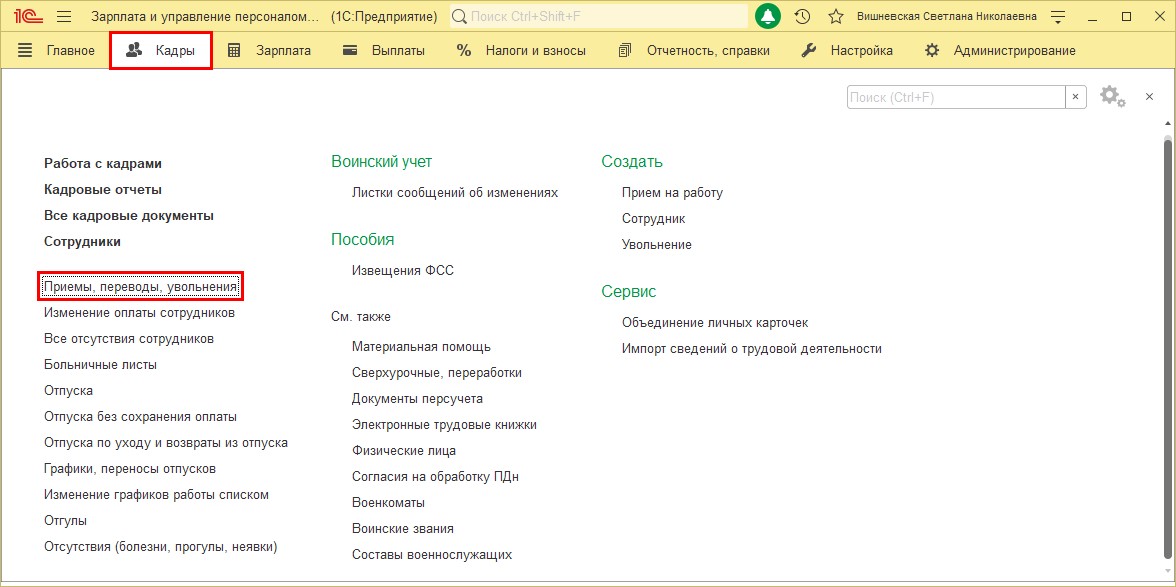Open the Главное section

click(x=70, y=51)
